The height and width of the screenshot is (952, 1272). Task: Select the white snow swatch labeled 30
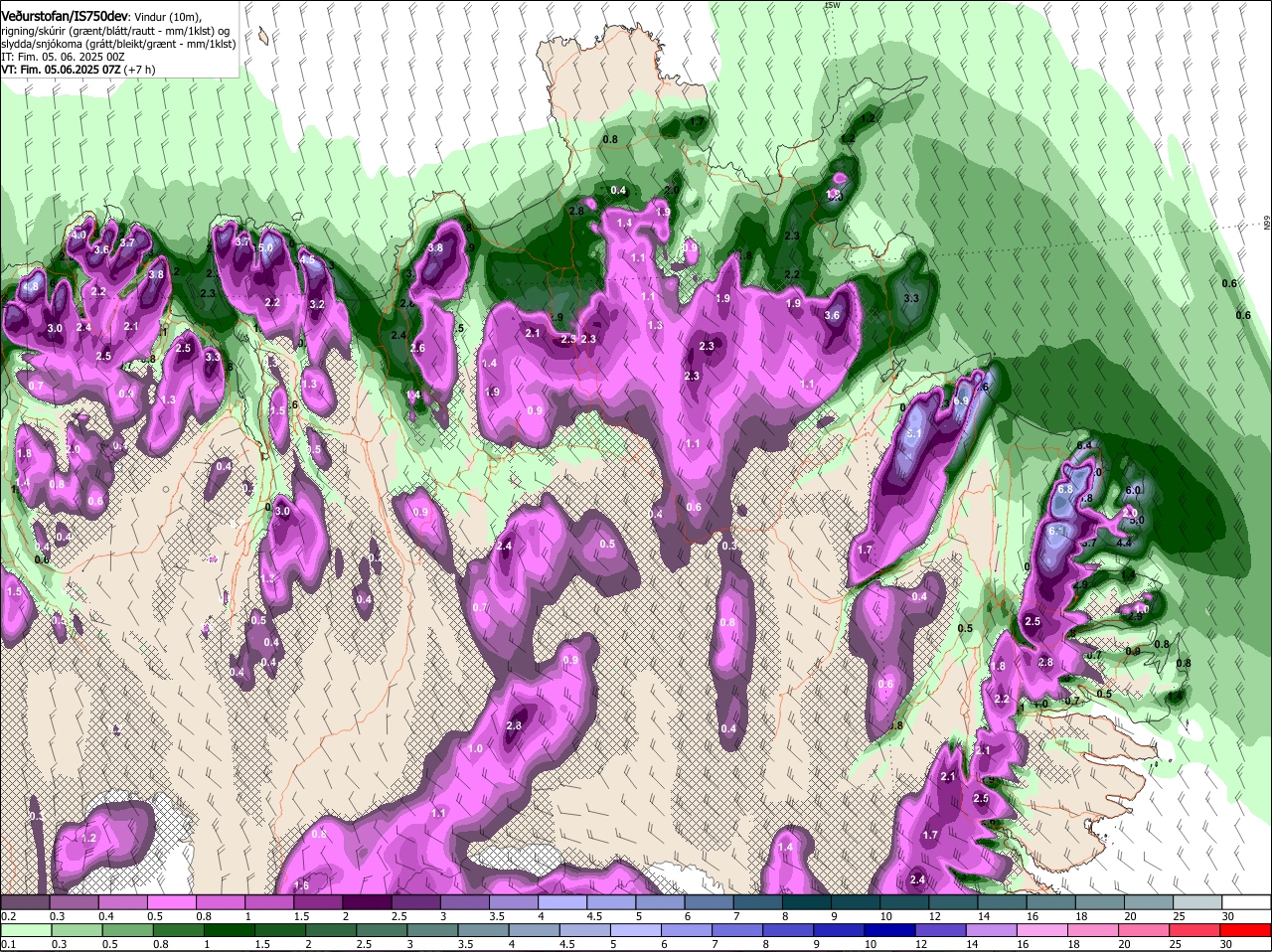pyautogui.click(x=1248, y=901)
